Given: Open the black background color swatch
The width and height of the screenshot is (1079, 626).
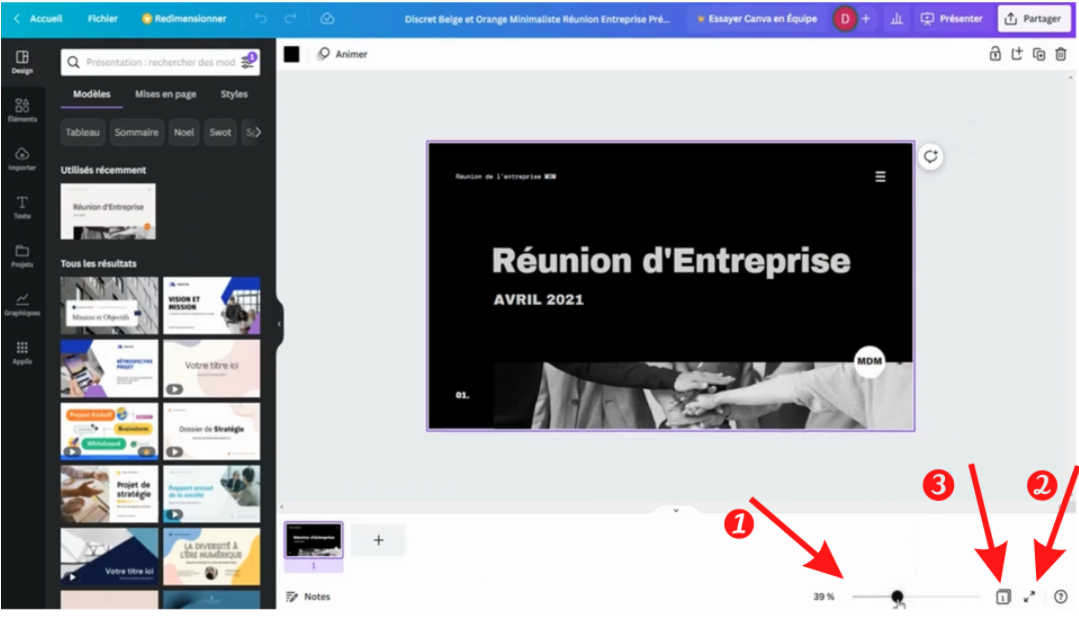Looking at the screenshot, I should tap(292, 55).
